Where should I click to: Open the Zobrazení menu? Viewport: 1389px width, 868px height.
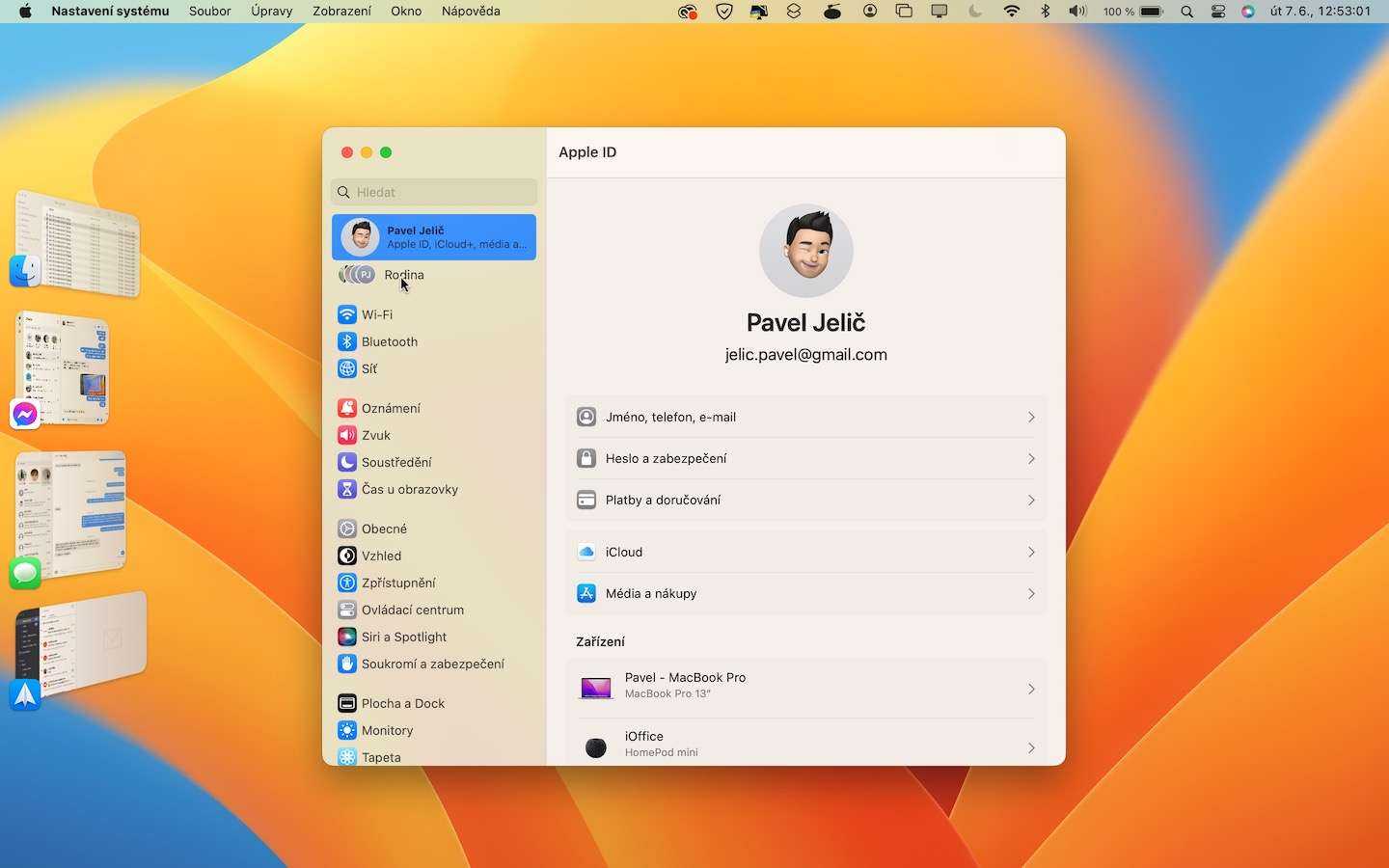341,12
